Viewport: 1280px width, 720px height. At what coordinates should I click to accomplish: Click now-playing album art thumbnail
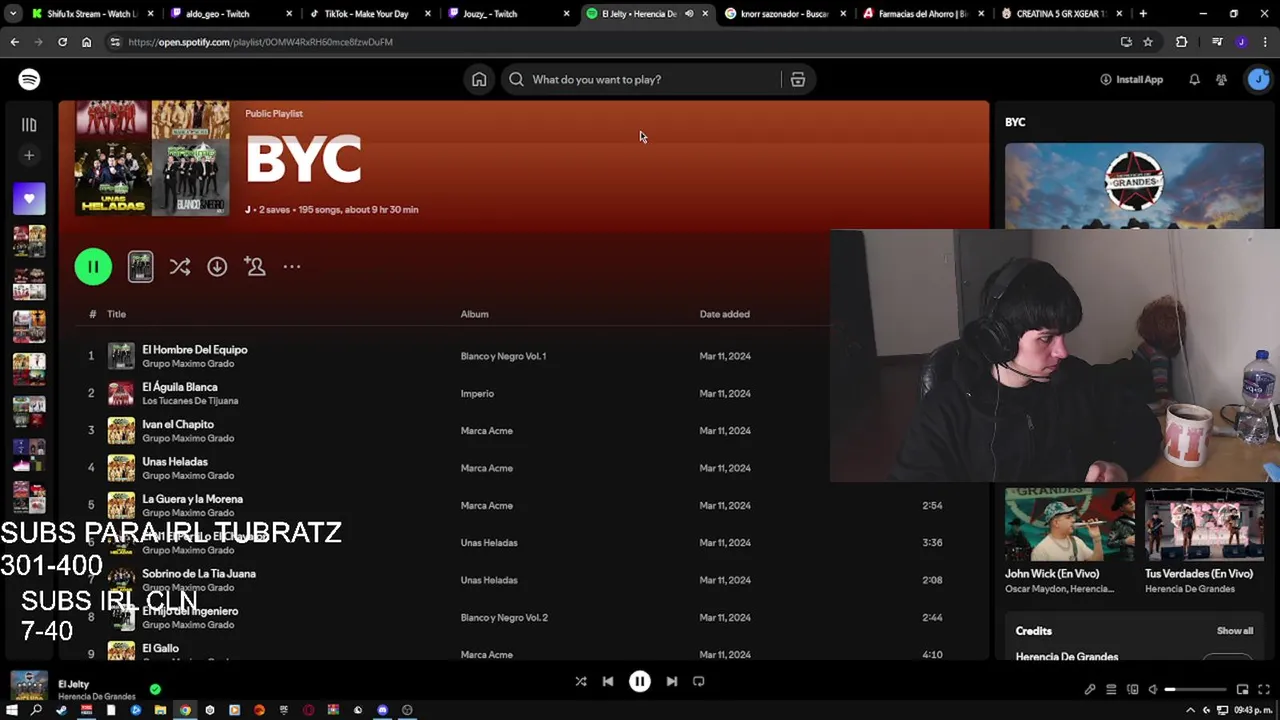29,687
